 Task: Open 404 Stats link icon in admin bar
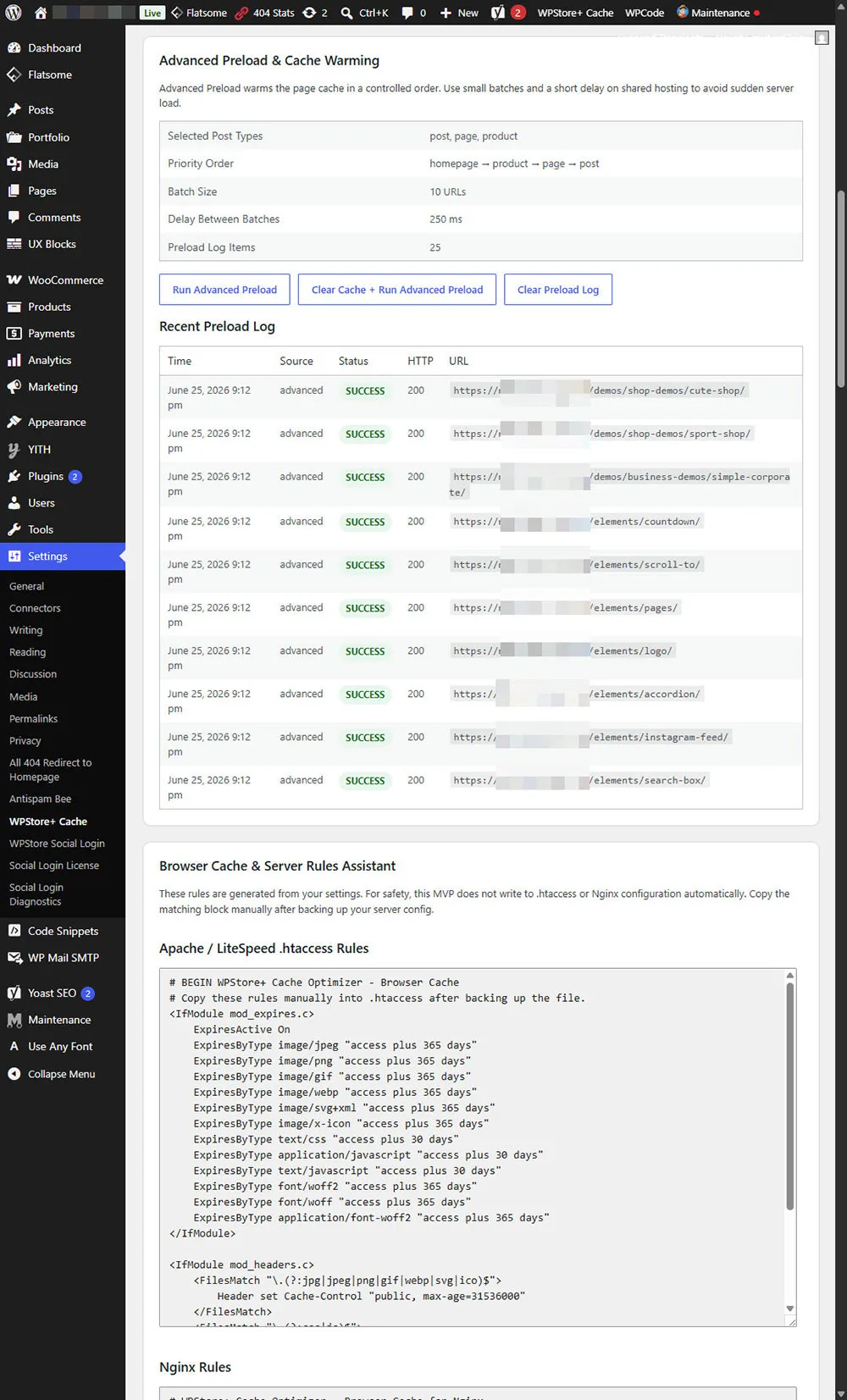(241, 13)
